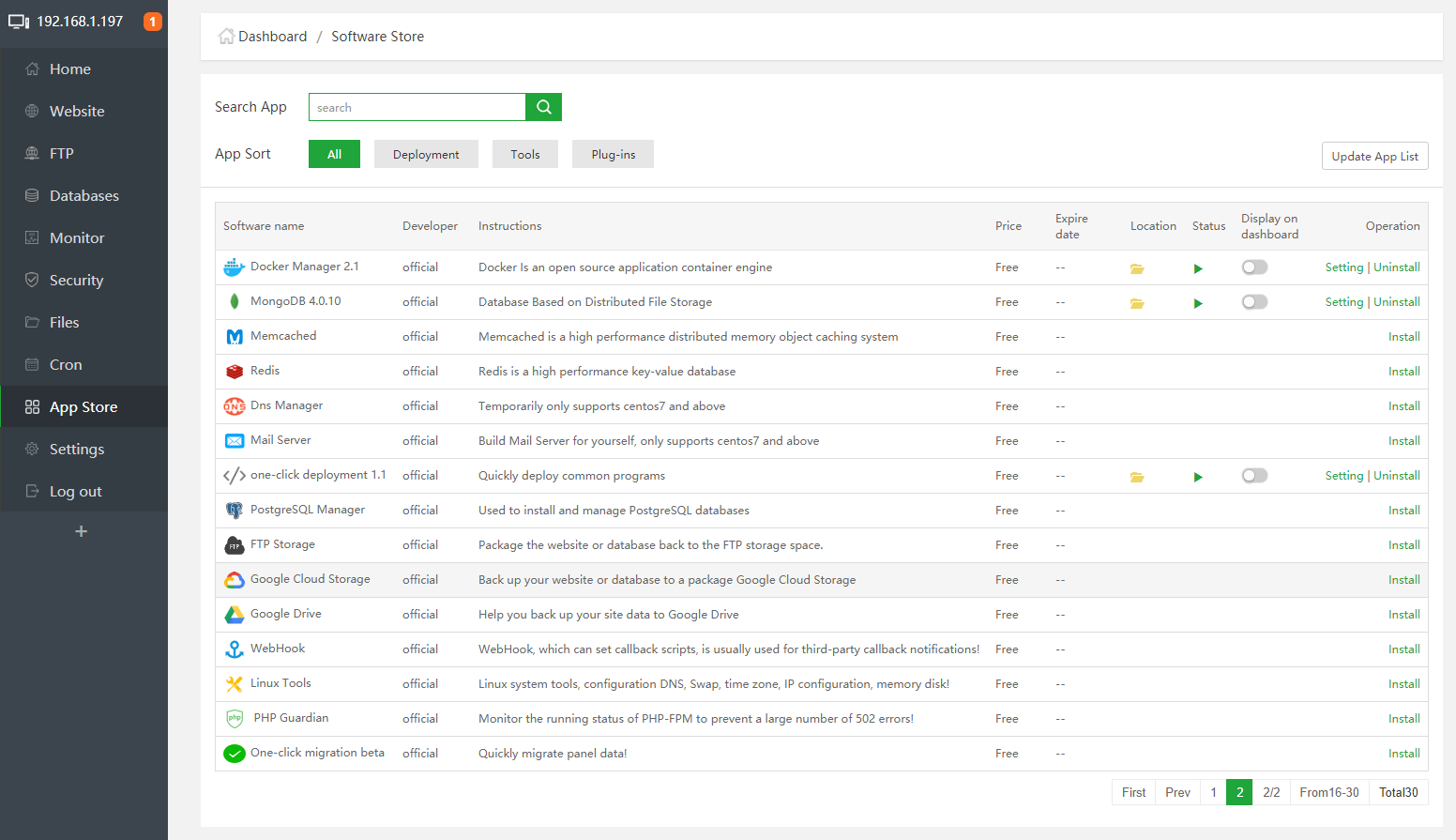Go to Prev page in pagination
Image resolution: width=1456 pixels, height=840 pixels.
coord(1177,793)
